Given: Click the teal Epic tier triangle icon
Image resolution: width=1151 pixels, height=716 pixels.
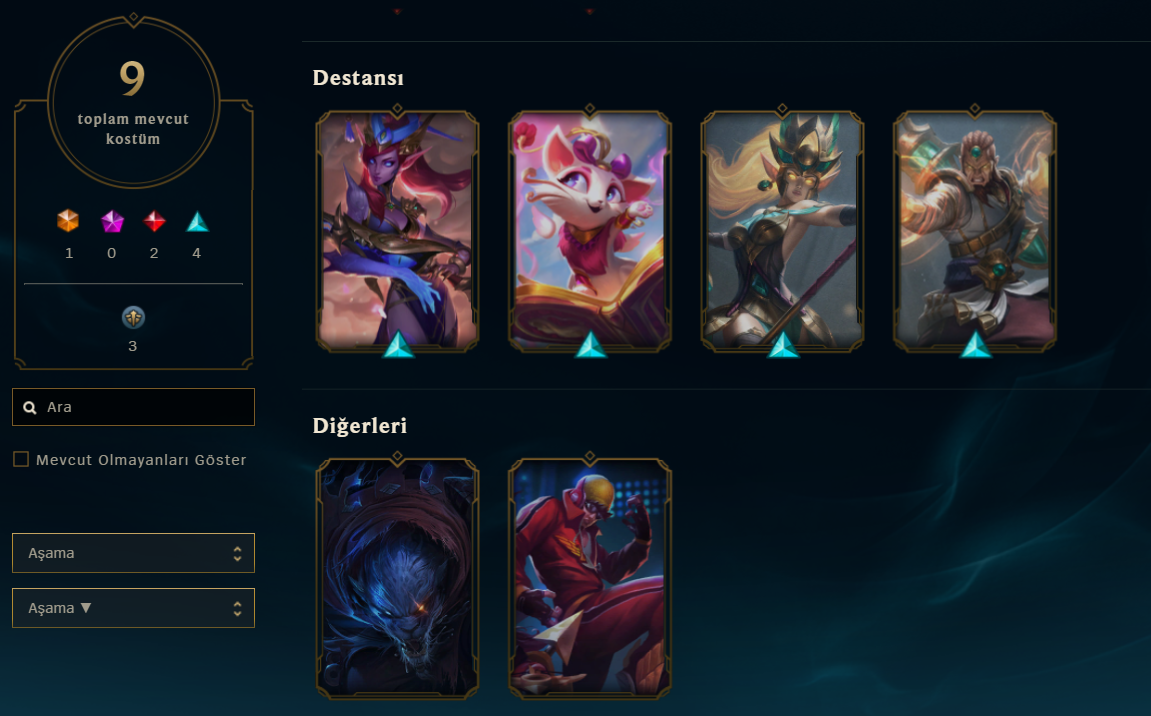Looking at the screenshot, I should [197, 222].
